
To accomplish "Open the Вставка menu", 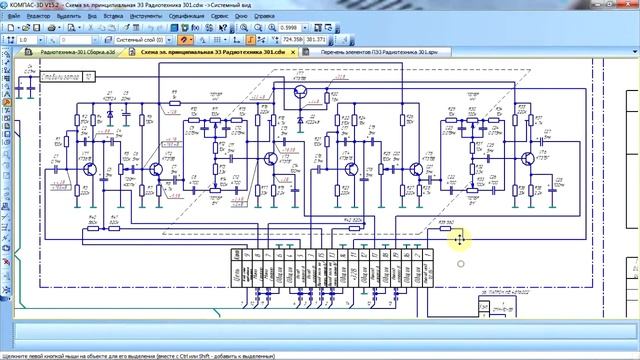I will click(x=113, y=16).
